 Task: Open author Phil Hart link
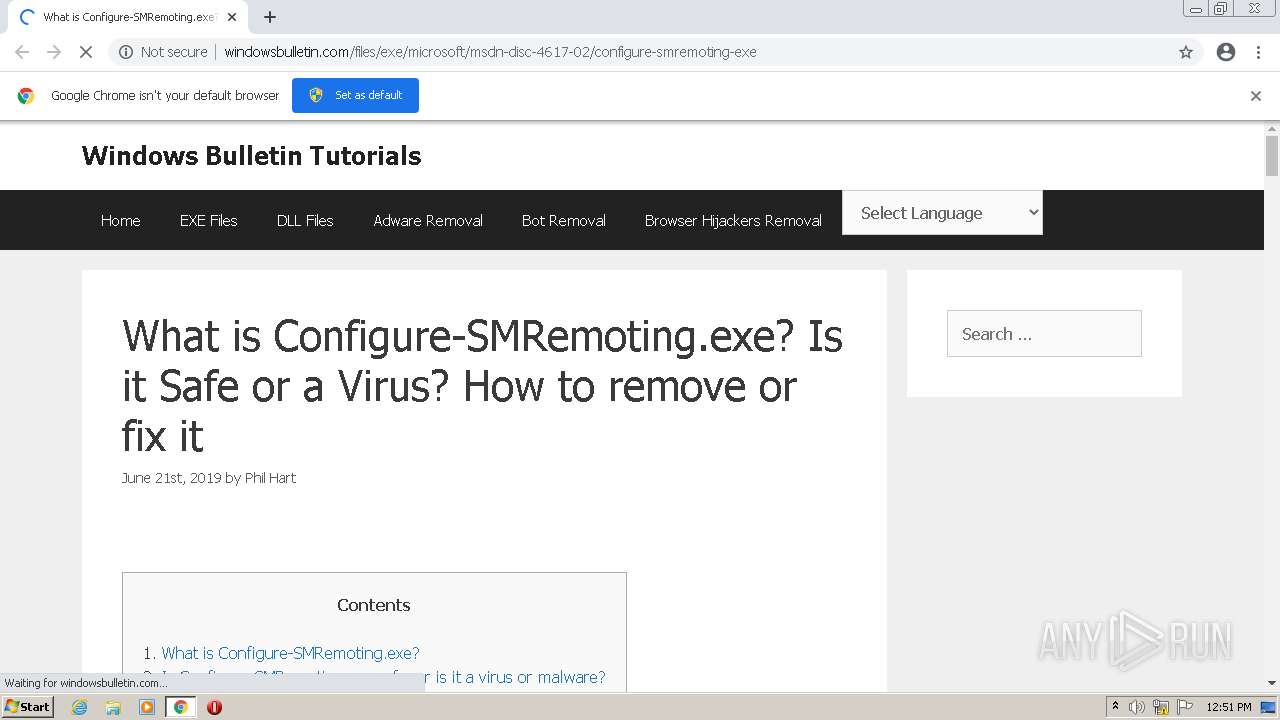click(x=270, y=478)
